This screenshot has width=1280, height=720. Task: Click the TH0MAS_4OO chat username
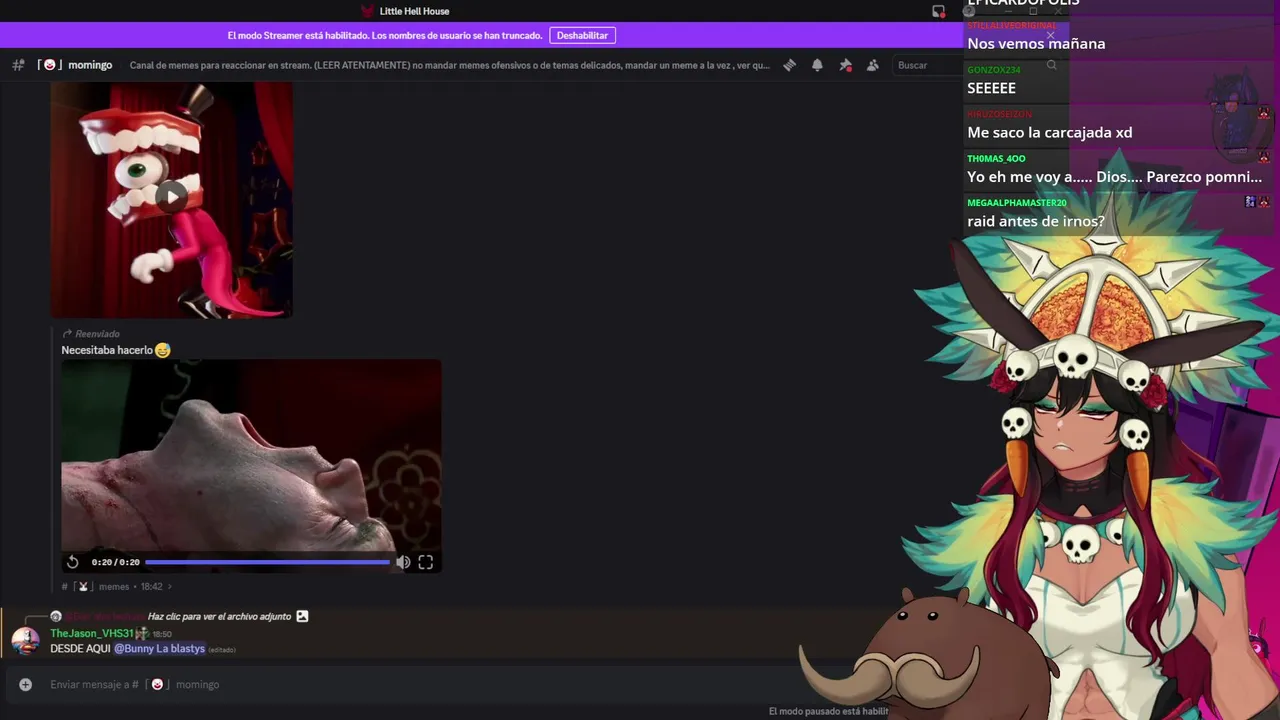996,158
